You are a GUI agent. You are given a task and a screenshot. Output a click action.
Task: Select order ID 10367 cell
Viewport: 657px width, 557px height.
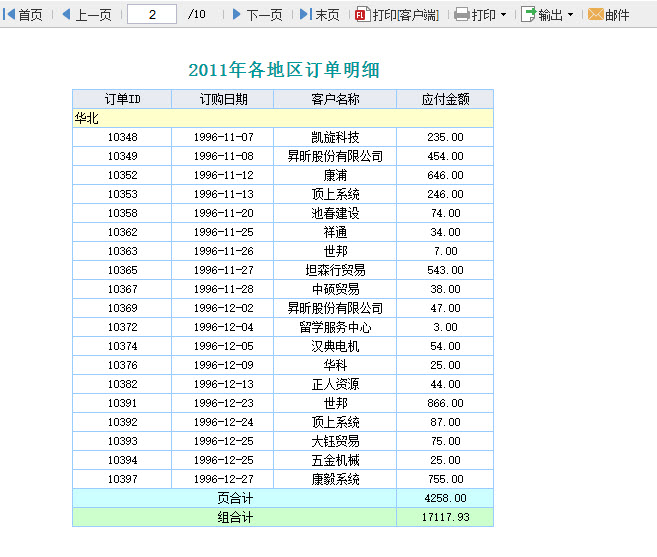point(122,289)
